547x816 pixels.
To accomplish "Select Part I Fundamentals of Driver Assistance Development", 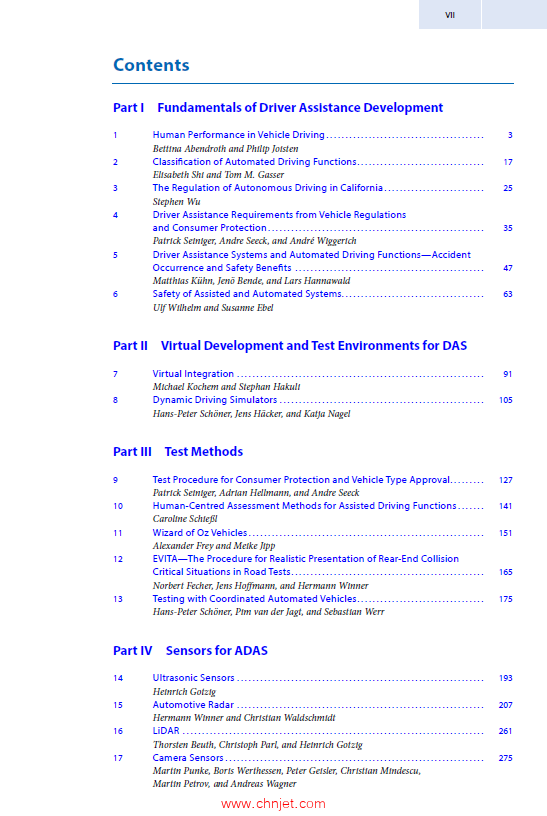I will coord(278,108).
